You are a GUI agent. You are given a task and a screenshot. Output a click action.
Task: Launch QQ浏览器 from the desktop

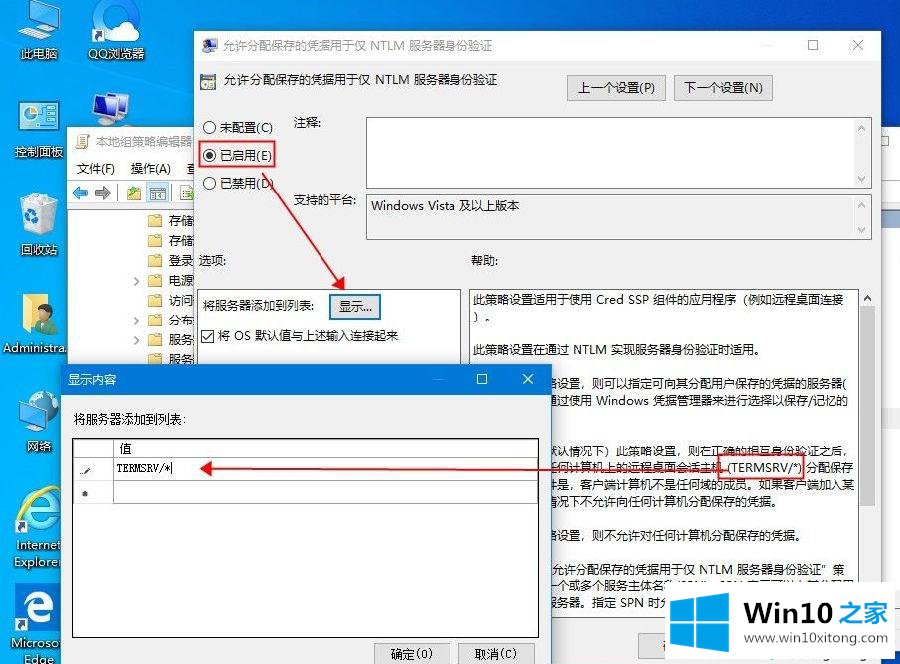(116, 32)
